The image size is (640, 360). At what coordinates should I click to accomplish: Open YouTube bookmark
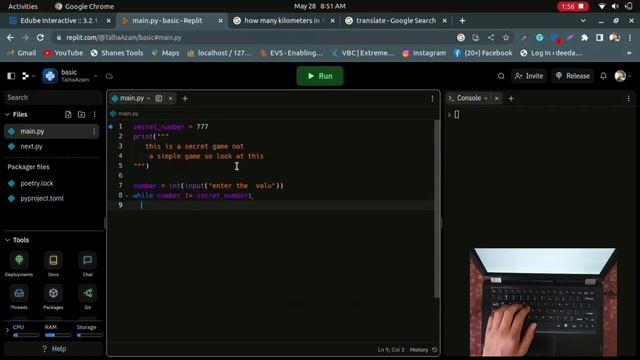click(63, 53)
